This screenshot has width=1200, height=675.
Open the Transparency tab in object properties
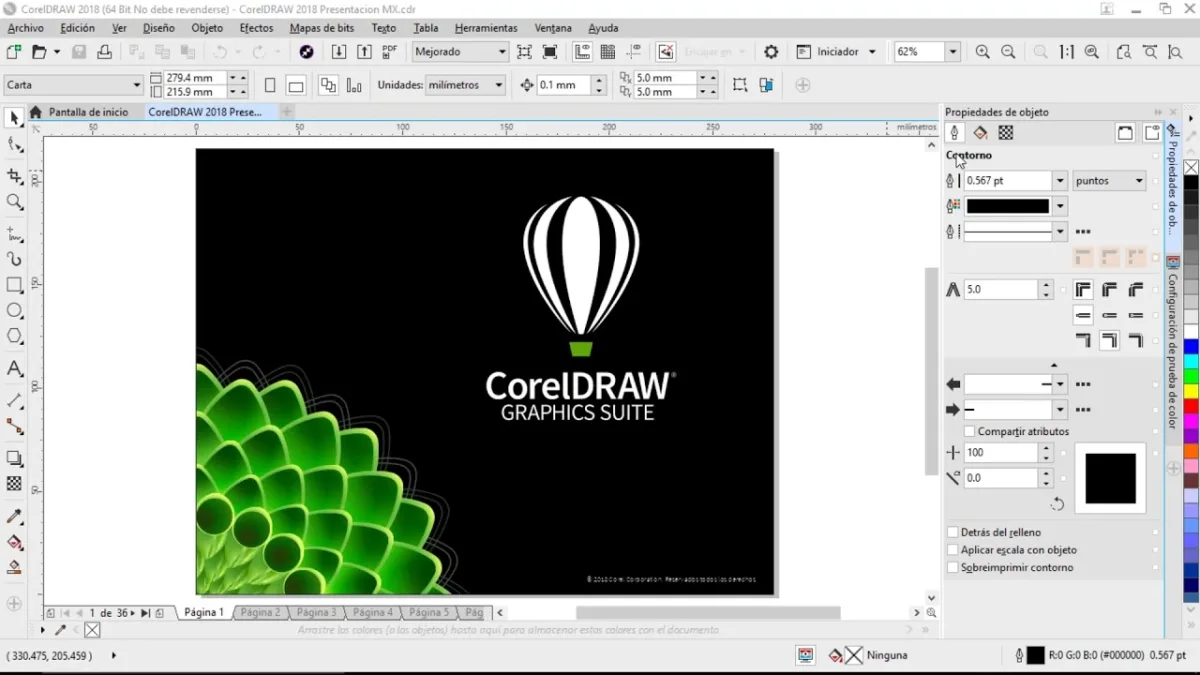click(1006, 133)
